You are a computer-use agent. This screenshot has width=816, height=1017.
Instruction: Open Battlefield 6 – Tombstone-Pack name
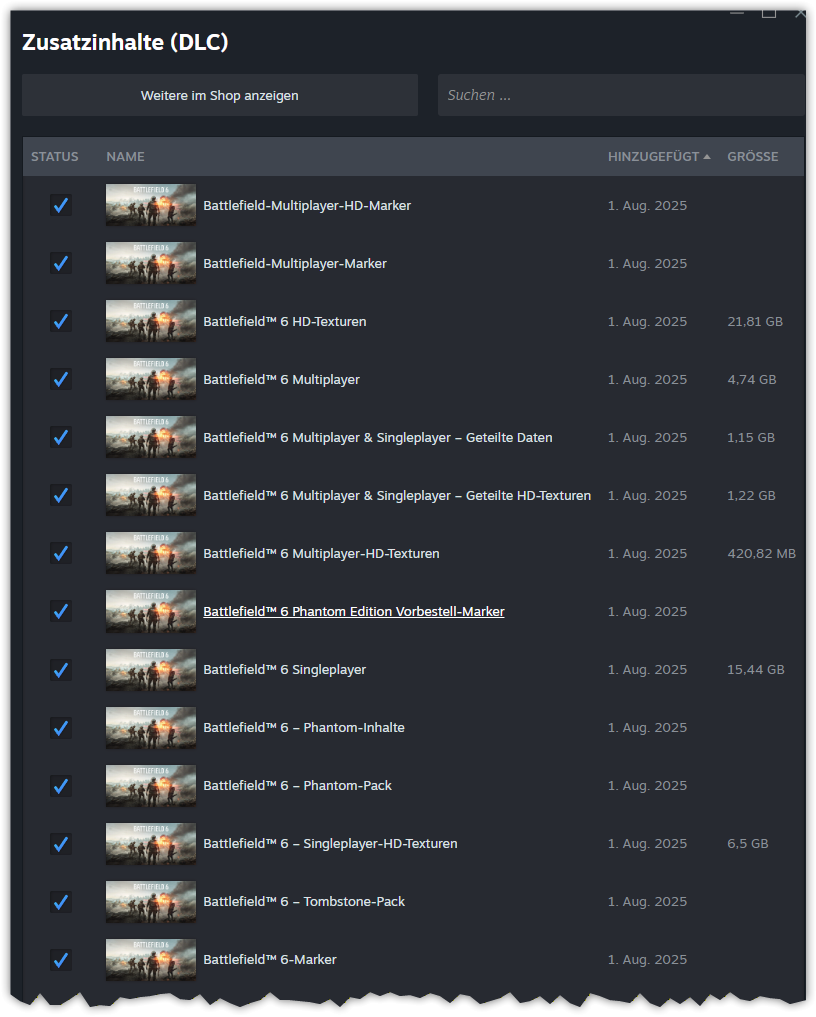pos(304,902)
